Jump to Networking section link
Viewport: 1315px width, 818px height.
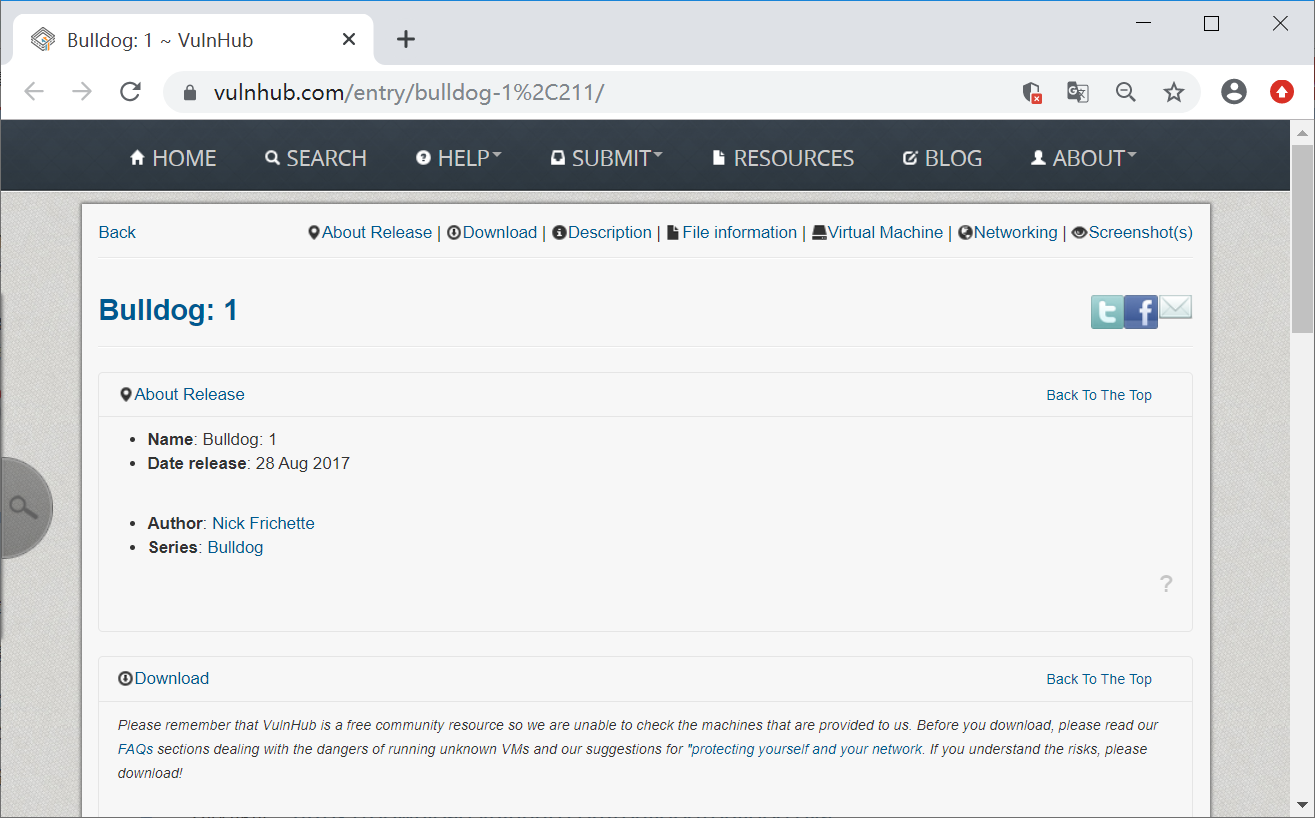pos(1008,232)
